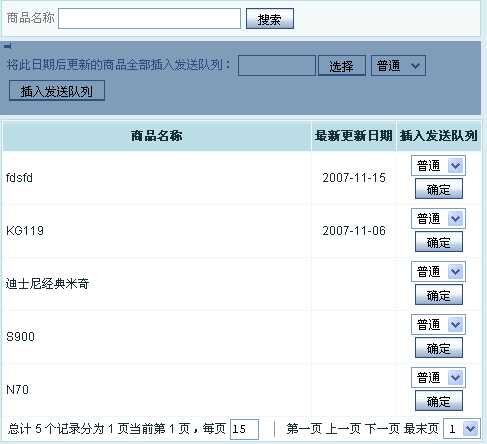Click the date input field for queue insertion
The height and width of the screenshot is (444, 487).
tap(277, 66)
